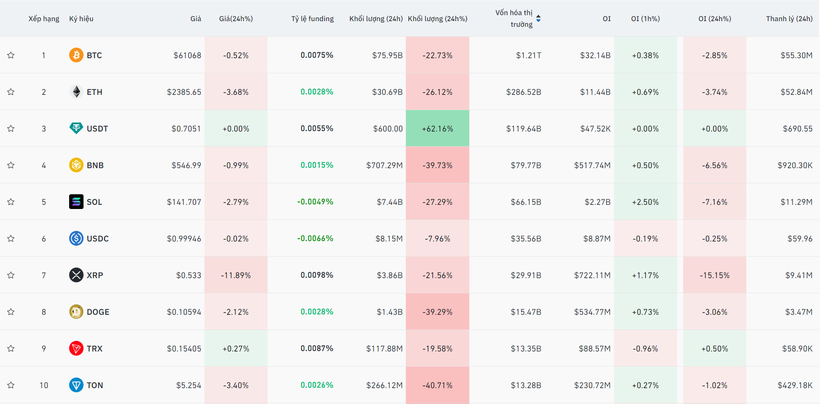Click the Thanh lý (24h) column header

pyautogui.click(x=788, y=19)
